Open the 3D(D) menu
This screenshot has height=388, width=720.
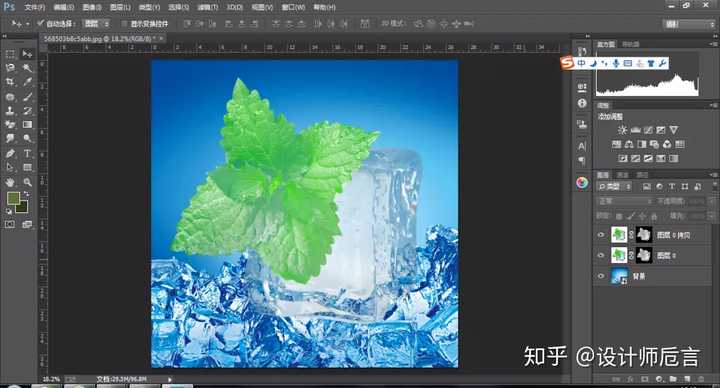[x=235, y=7]
